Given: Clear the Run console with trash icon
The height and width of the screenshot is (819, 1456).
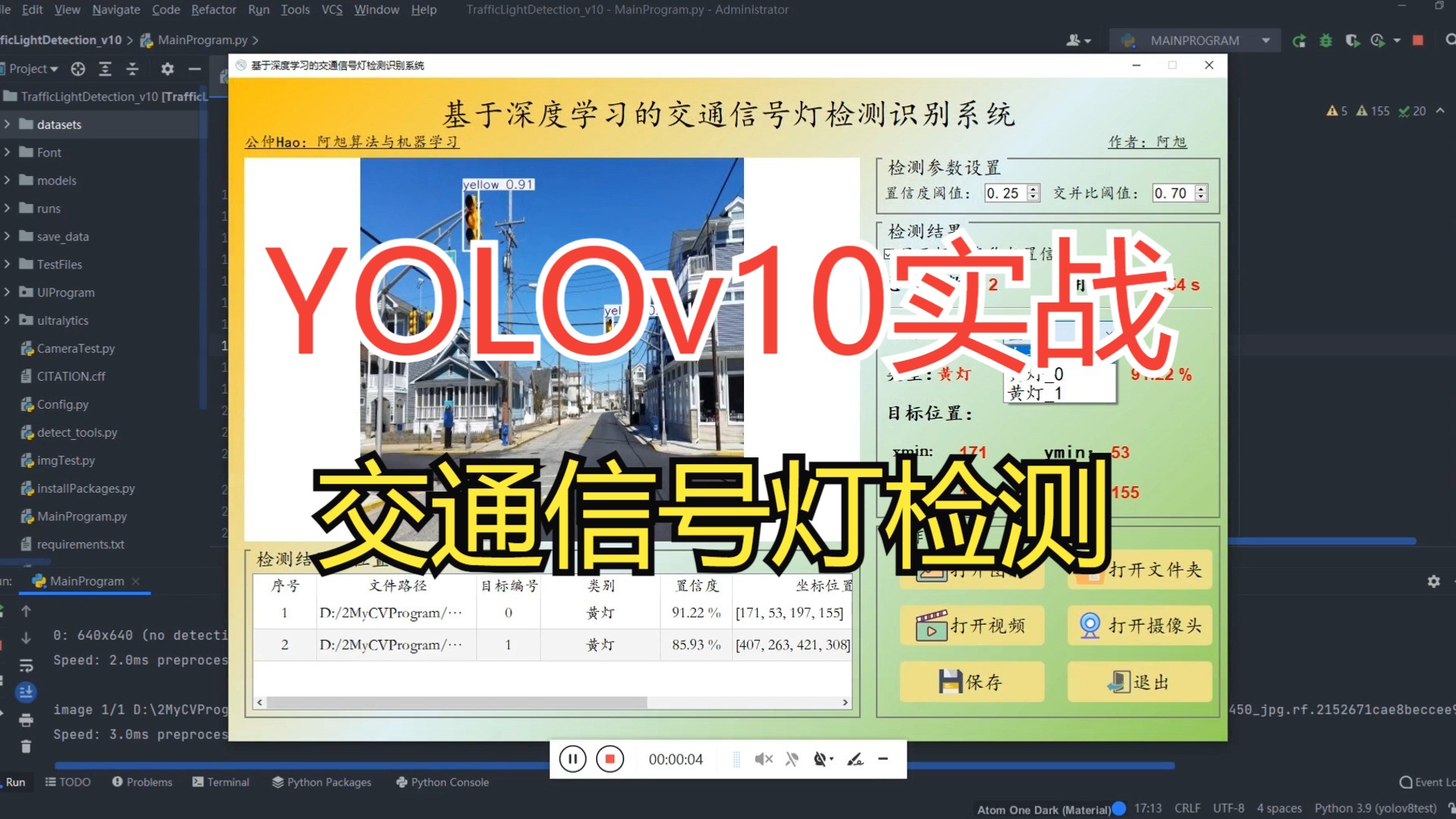Looking at the screenshot, I should (x=26, y=748).
